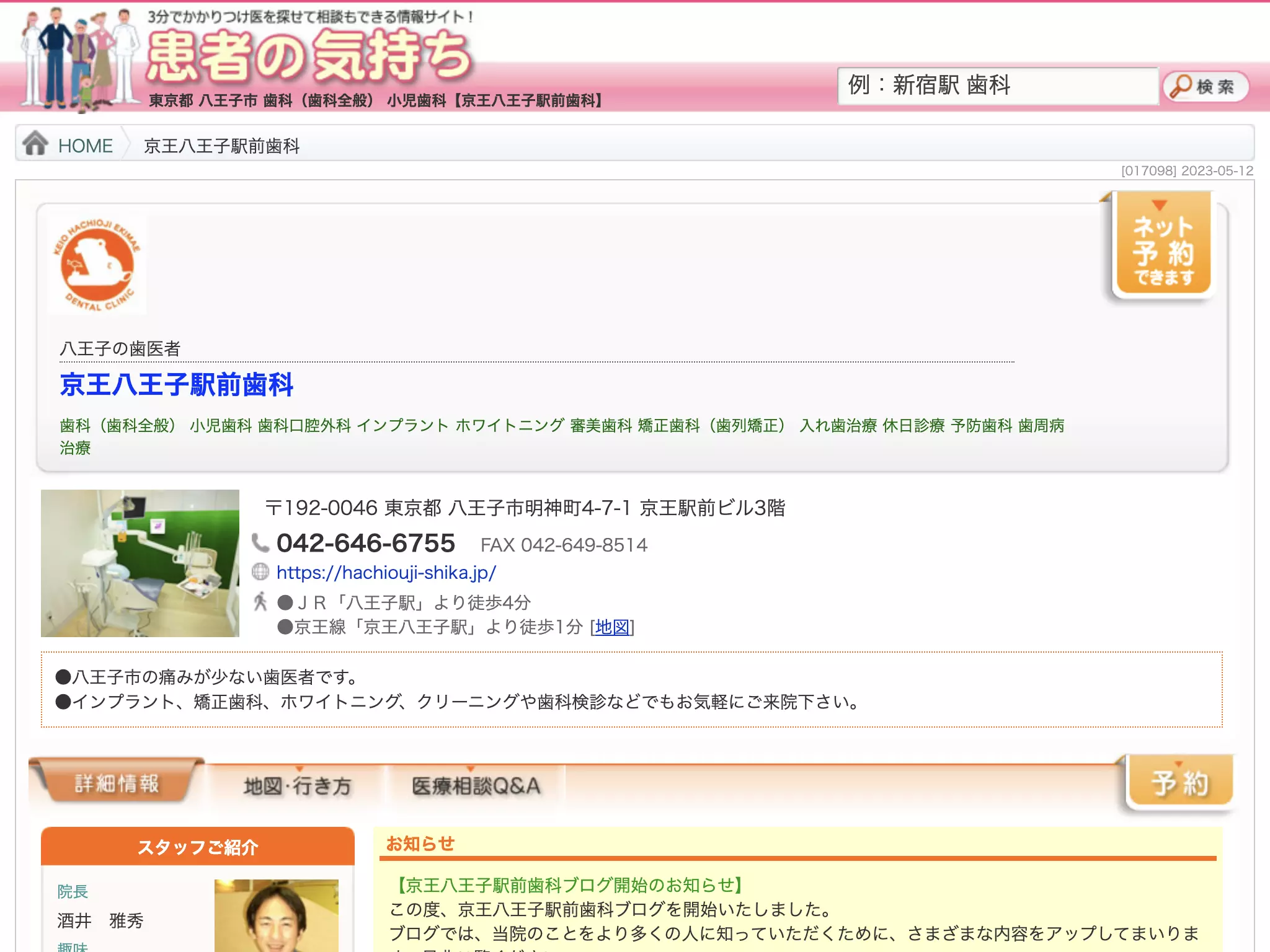
Task: Click the orange 予約 tab button
Action: point(1180,782)
